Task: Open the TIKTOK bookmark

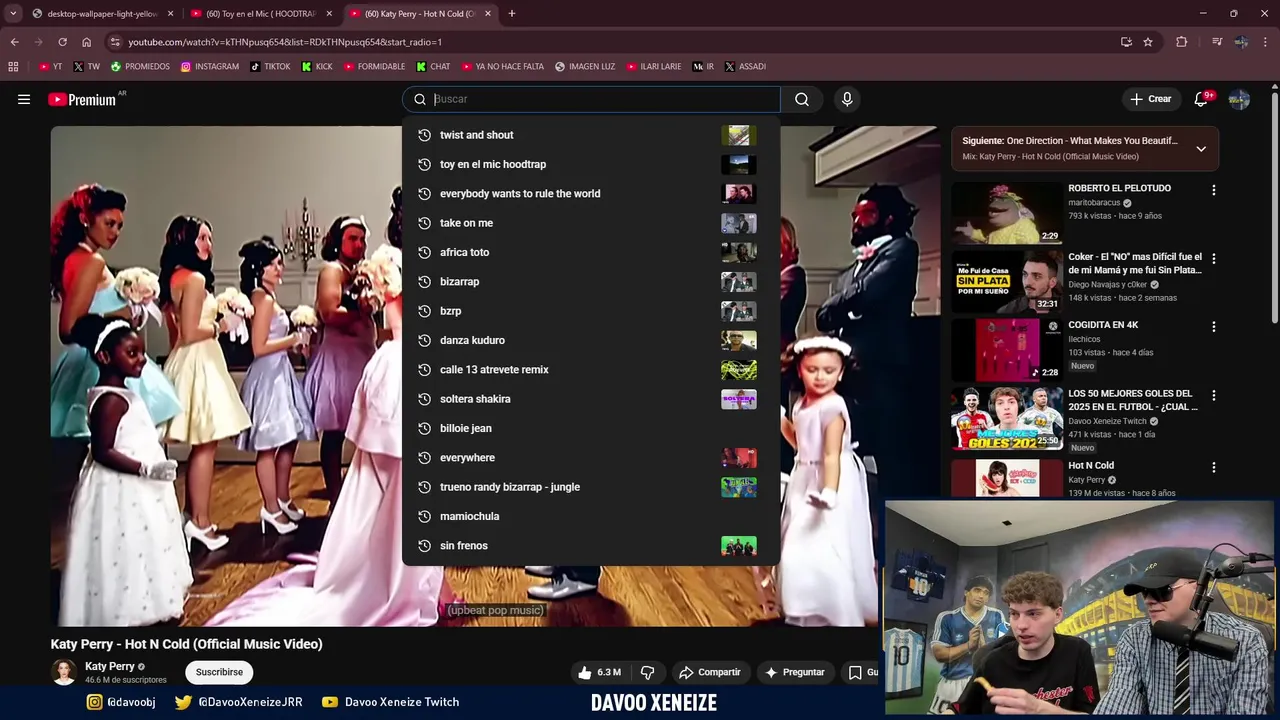Action: 270,67
